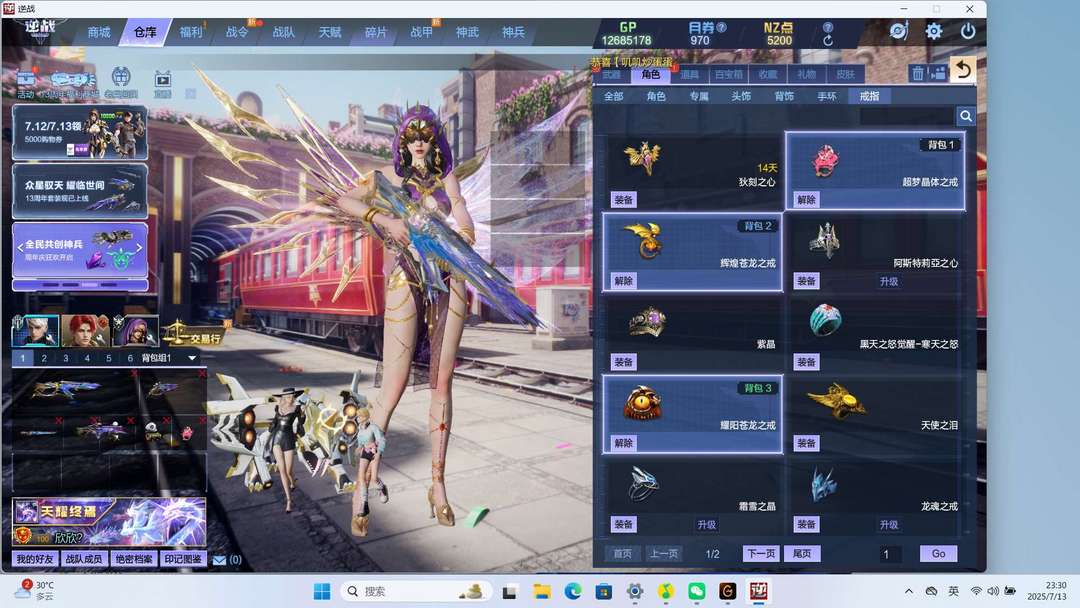Click the Go page jump button

938,554
